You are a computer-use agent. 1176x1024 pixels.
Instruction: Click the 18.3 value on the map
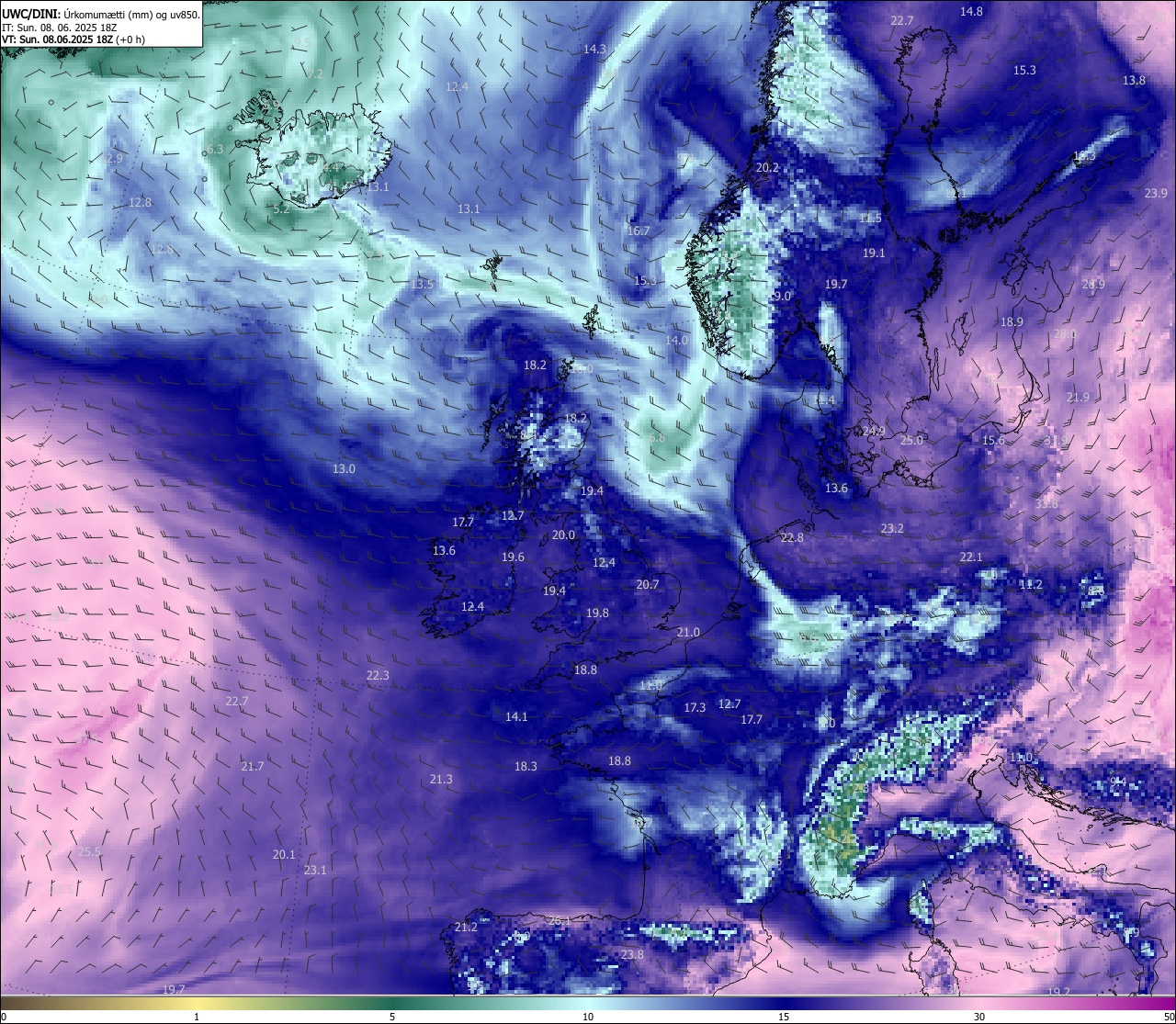(x=526, y=766)
